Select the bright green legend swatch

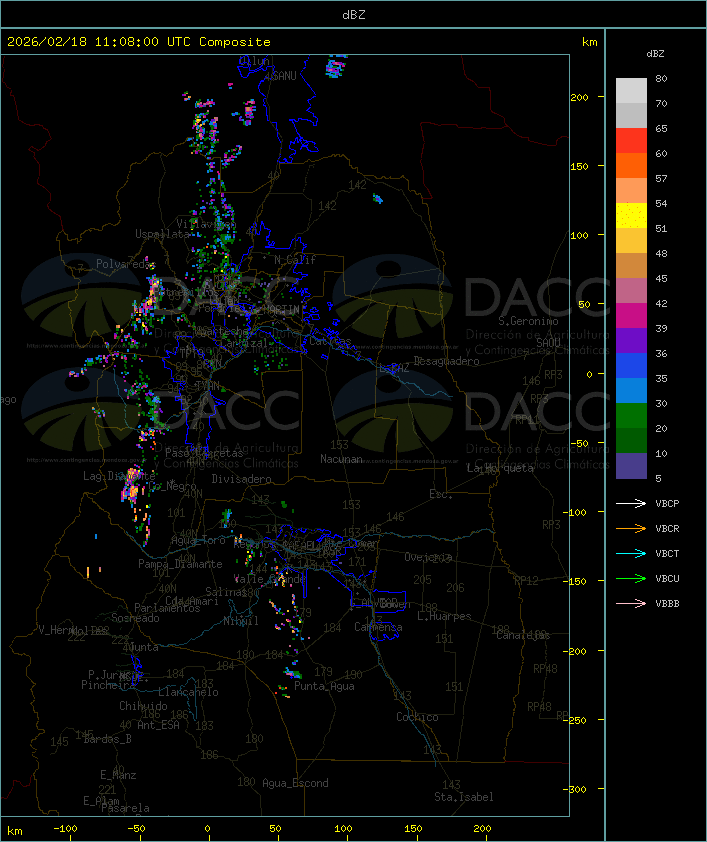coord(631,416)
